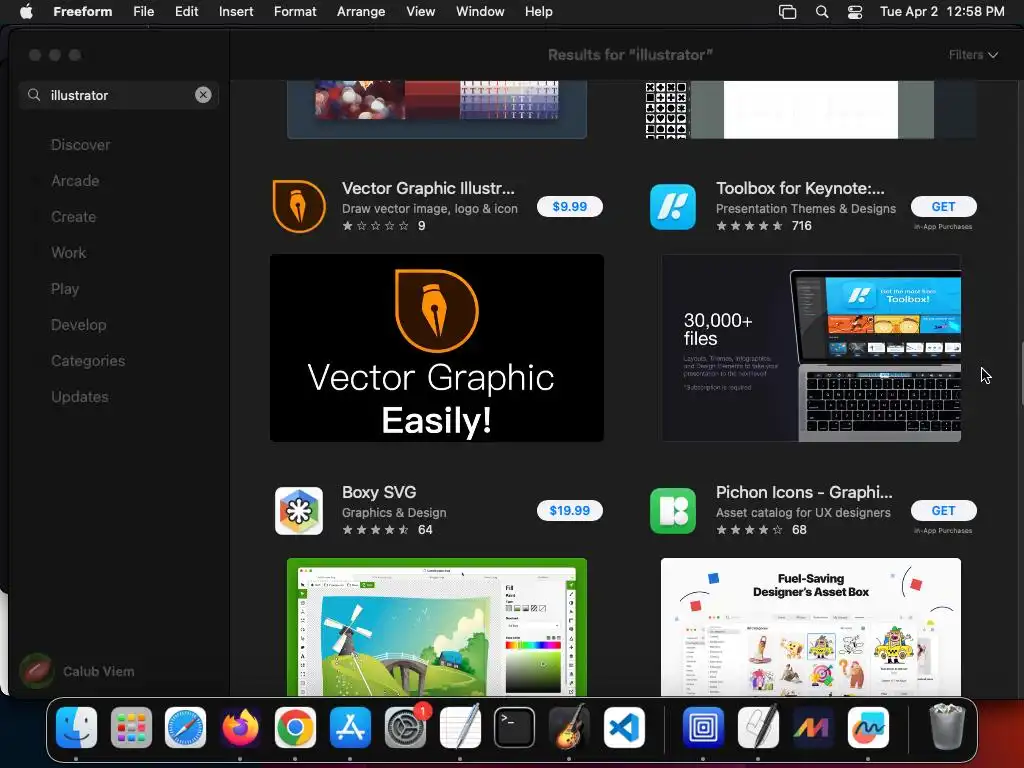This screenshot has height=768, width=1024.
Task: Select Create in sidebar
Action: pos(73,217)
